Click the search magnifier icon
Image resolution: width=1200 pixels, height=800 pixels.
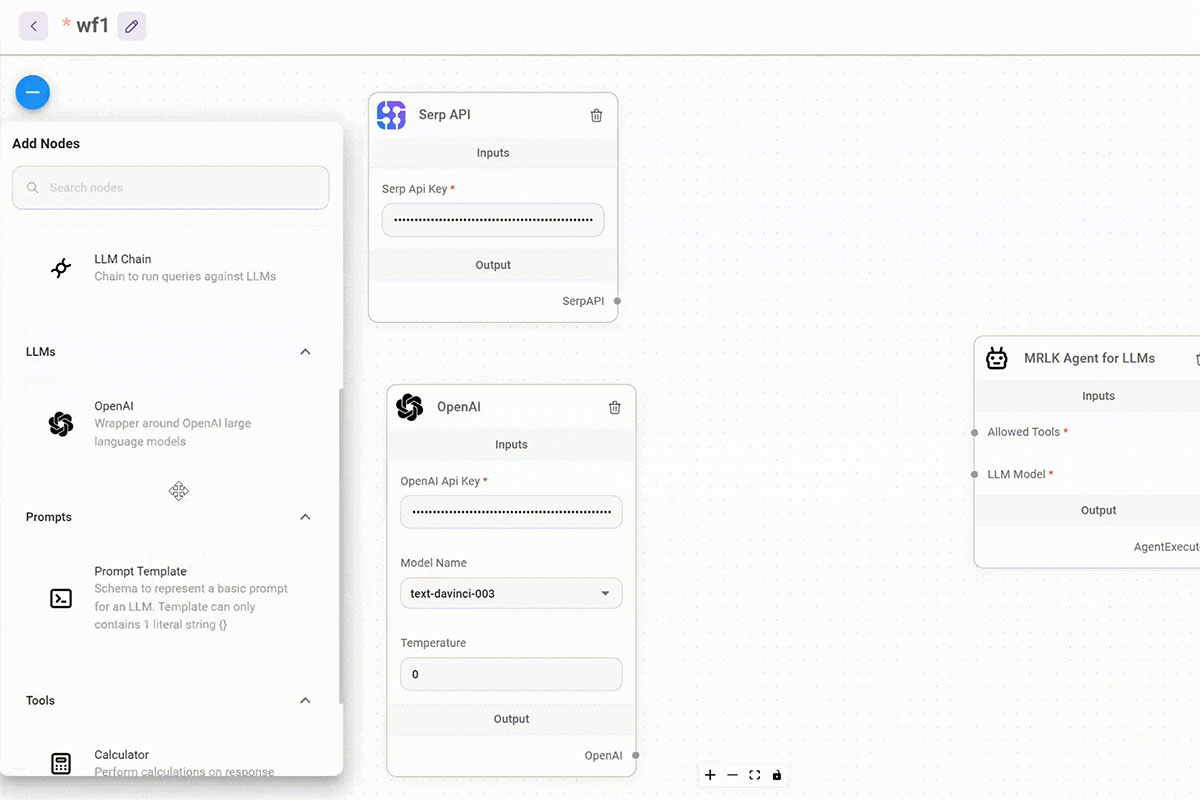pyautogui.click(x=33, y=188)
